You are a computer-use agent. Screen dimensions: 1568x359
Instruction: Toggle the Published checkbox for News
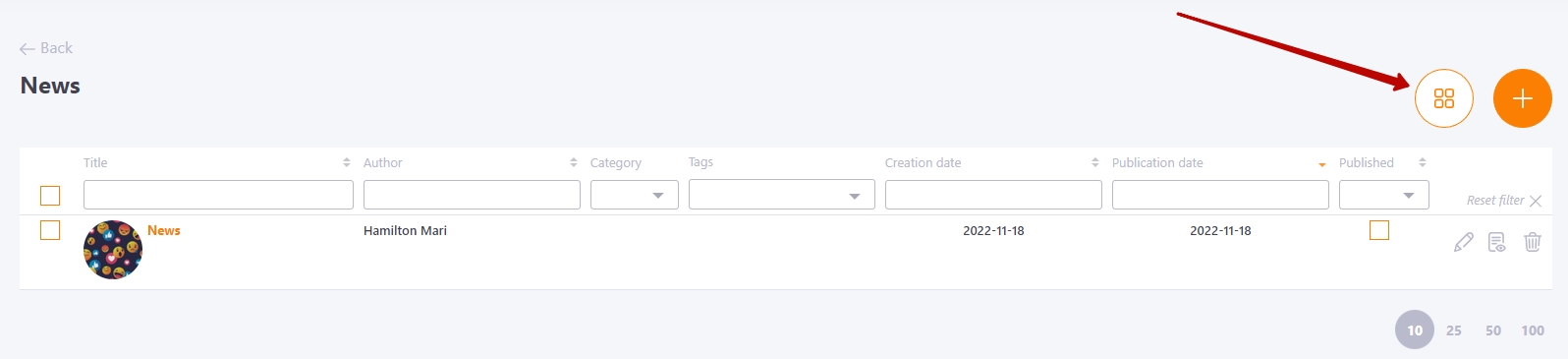coord(1379,230)
